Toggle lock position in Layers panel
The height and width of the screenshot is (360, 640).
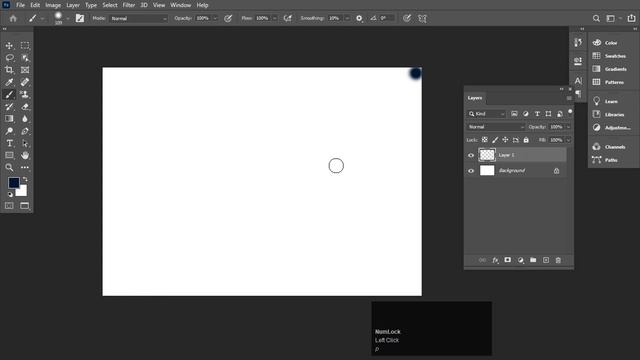505,140
